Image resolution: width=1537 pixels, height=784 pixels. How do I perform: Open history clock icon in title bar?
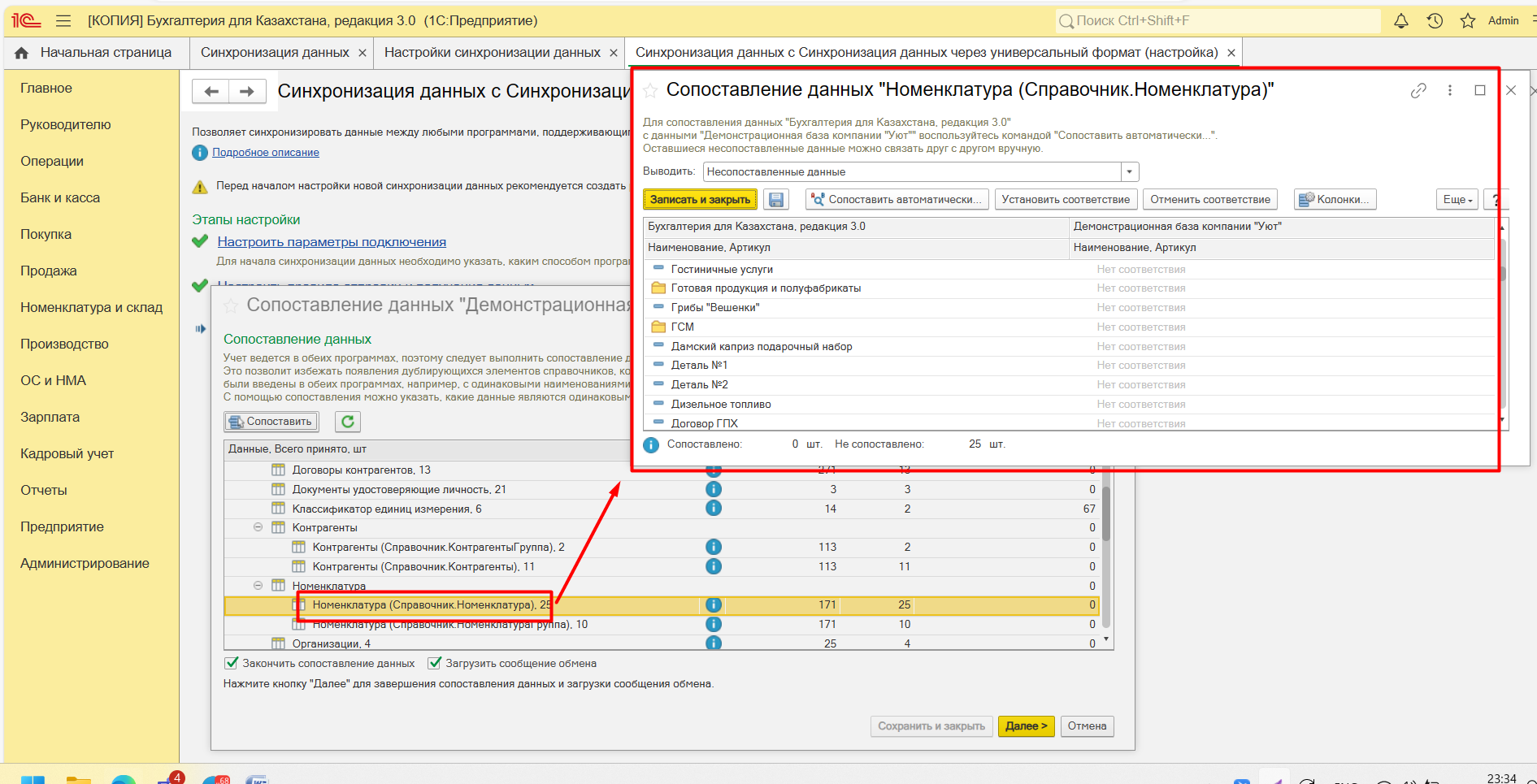point(1435,21)
